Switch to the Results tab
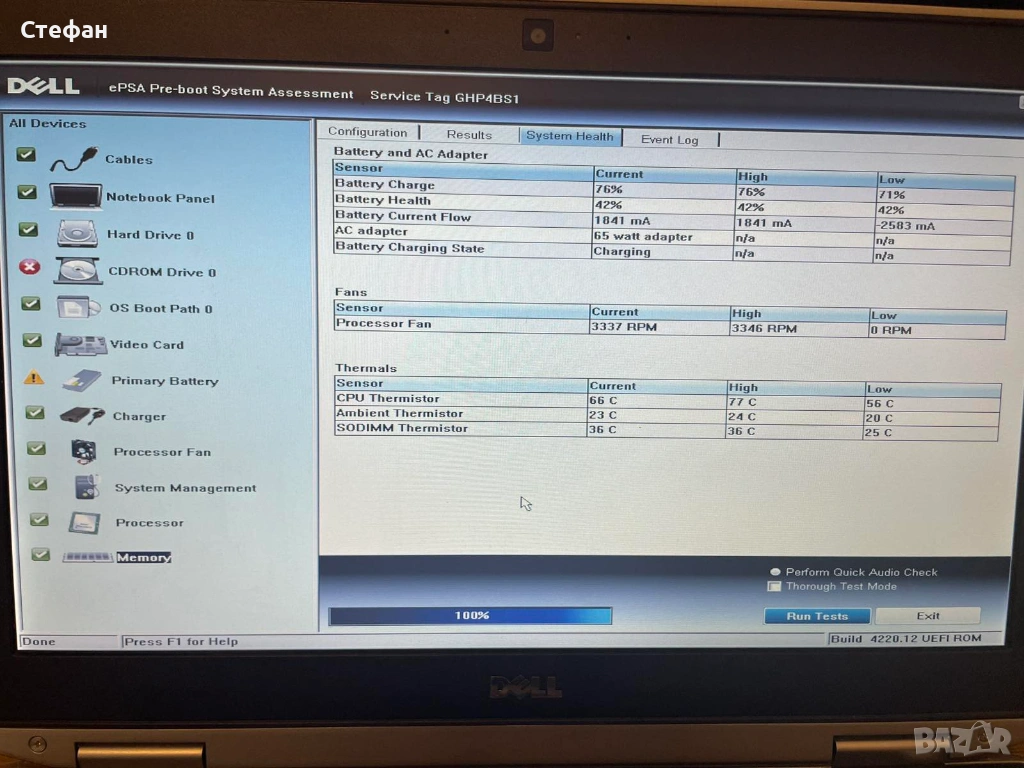 coord(470,135)
